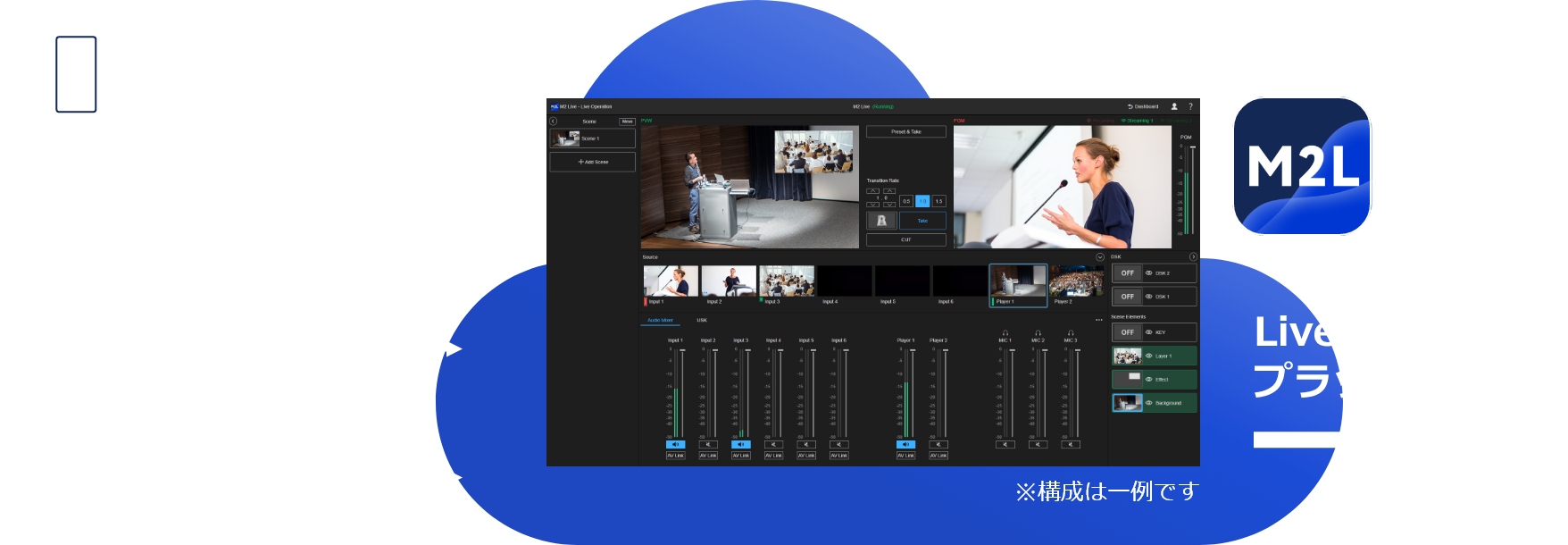Expand the DSK panel arrow

tap(1193, 257)
